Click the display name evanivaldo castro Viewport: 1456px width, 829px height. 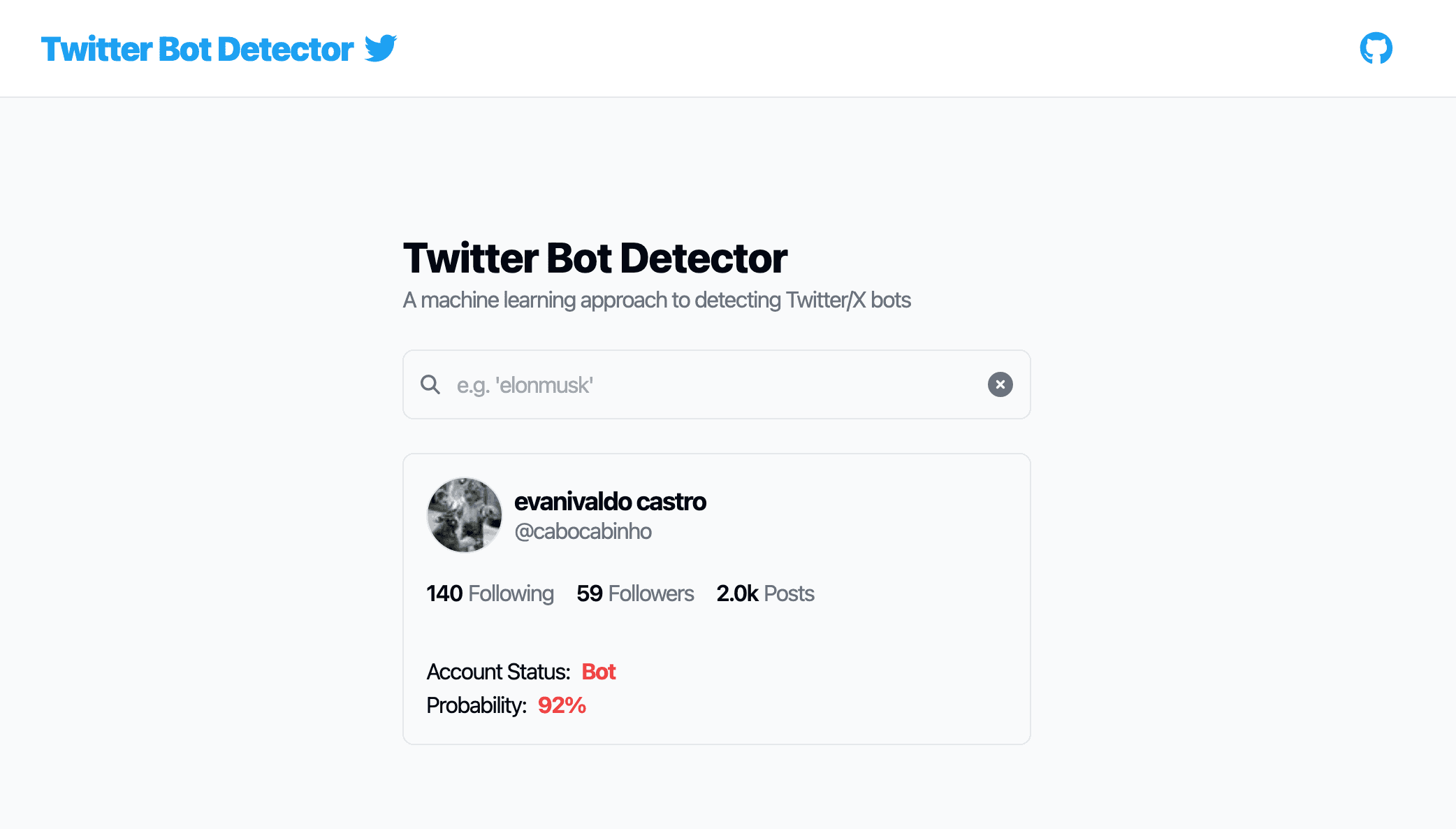click(x=610, y=501)
